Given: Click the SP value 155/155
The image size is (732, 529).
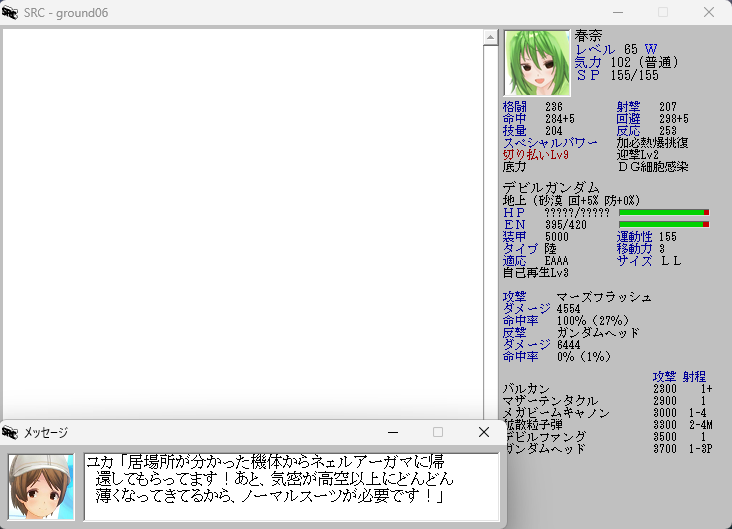Looking at the screenshot, I should (634, 75).
